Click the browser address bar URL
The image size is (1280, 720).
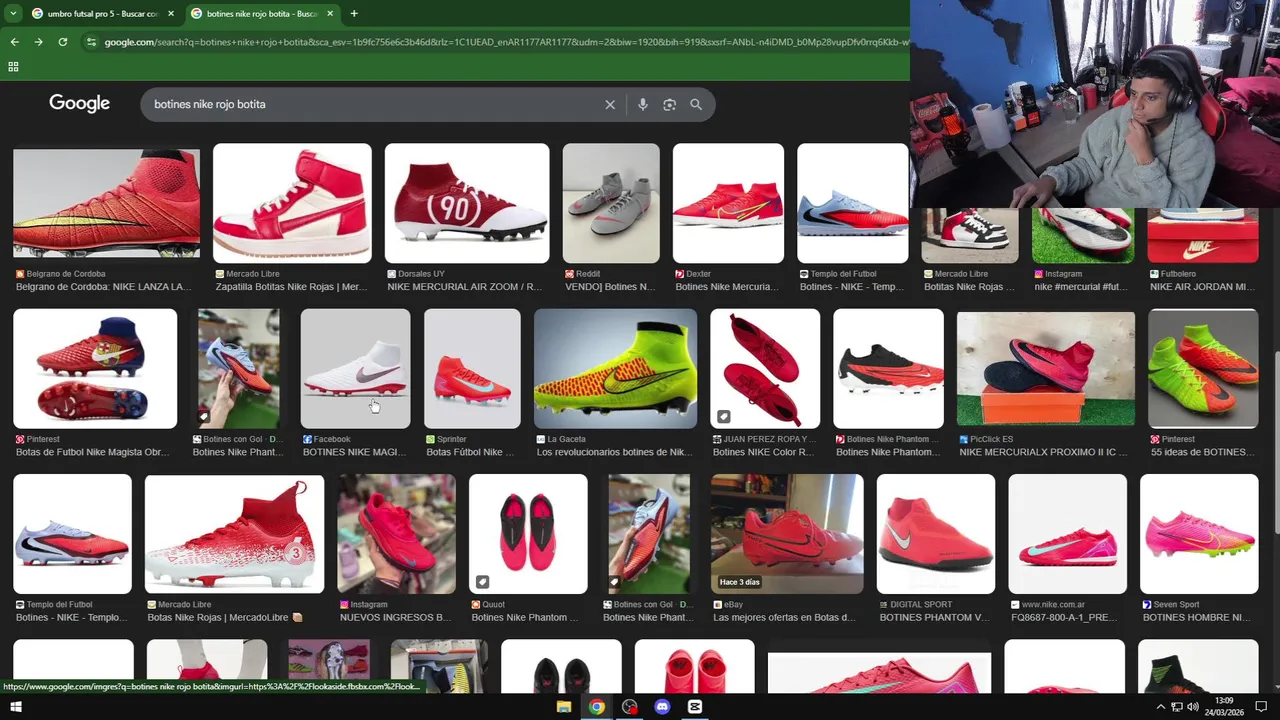click(505, 42)
